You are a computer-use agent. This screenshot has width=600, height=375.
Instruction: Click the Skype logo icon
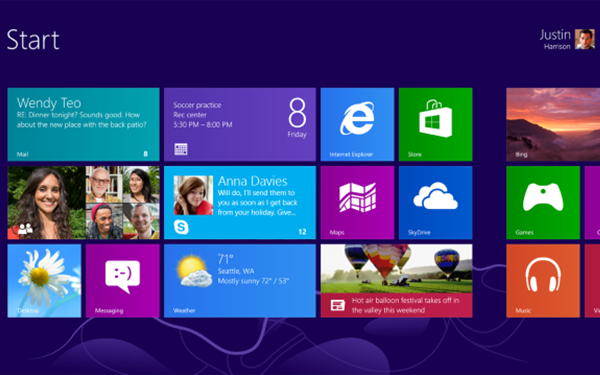click(181, 227)
